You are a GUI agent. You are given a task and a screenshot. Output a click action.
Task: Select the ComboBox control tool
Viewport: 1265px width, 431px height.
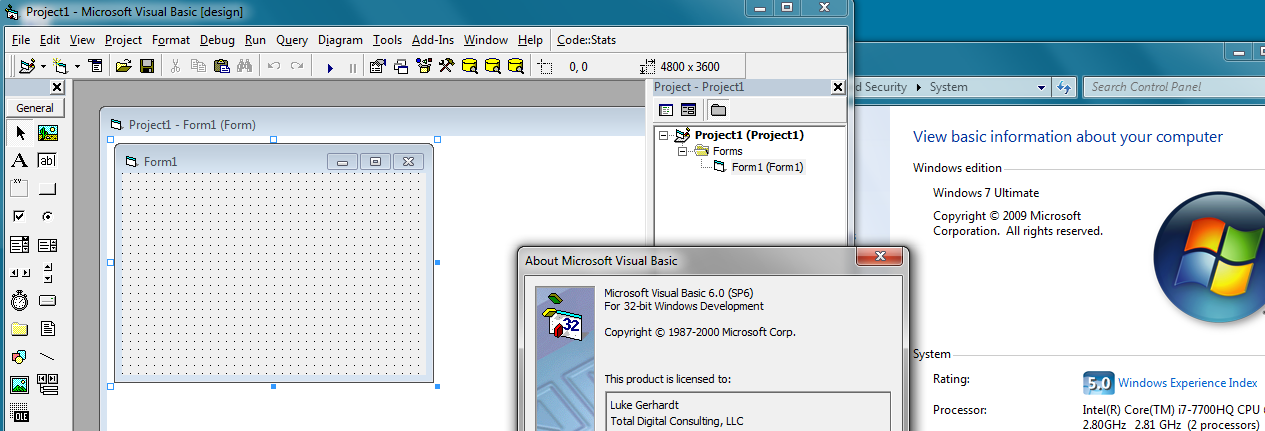point(19,244)
